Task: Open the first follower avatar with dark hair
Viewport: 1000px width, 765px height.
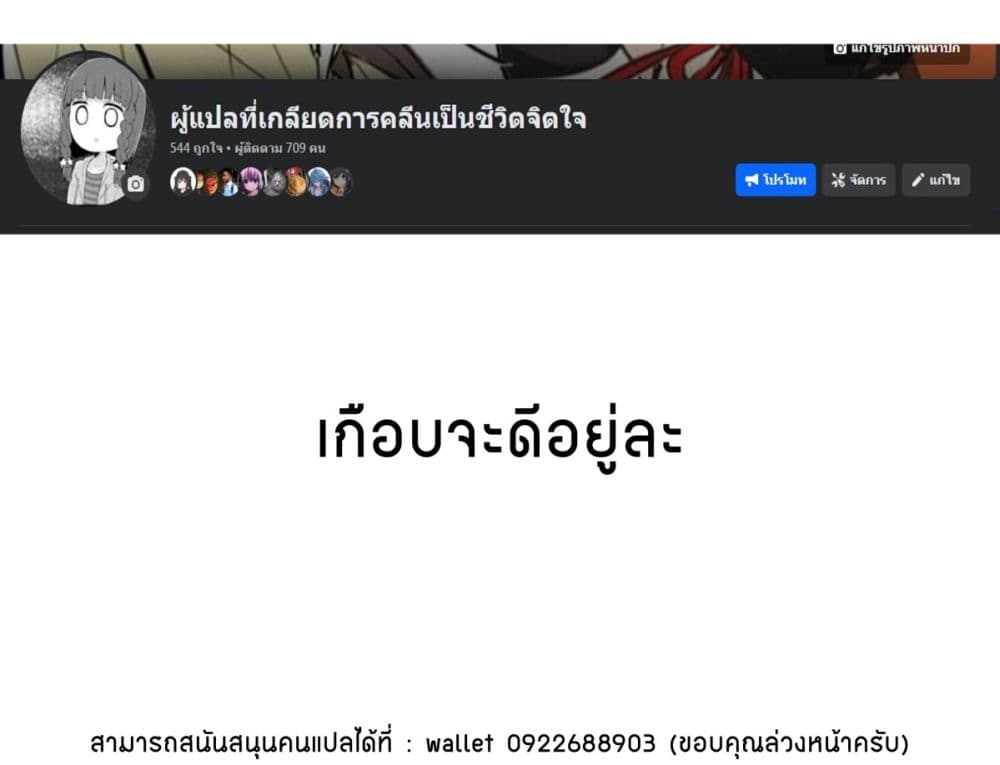Action: pos(182,182)
